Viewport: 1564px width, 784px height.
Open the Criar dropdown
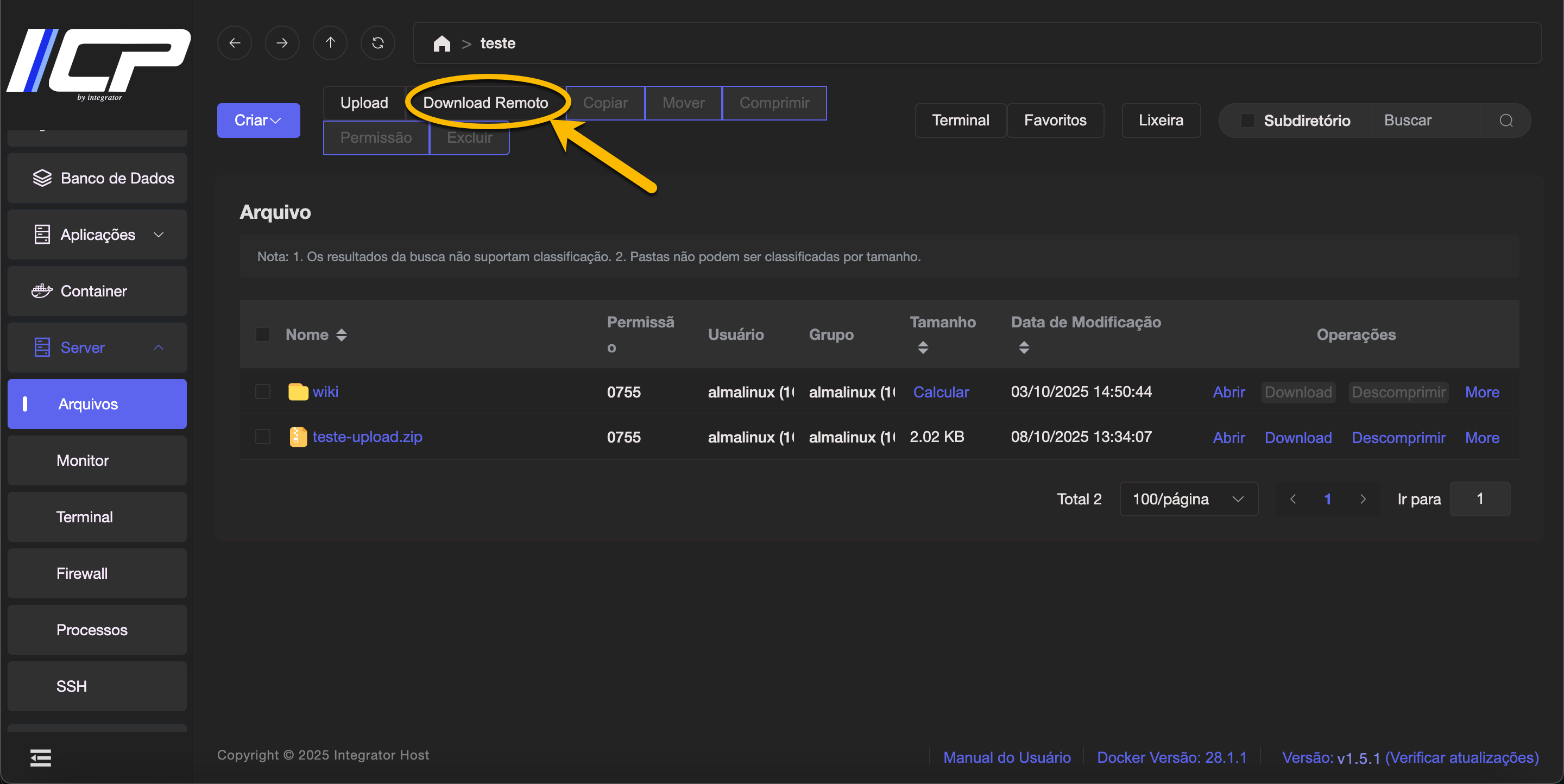pos(258,121)
